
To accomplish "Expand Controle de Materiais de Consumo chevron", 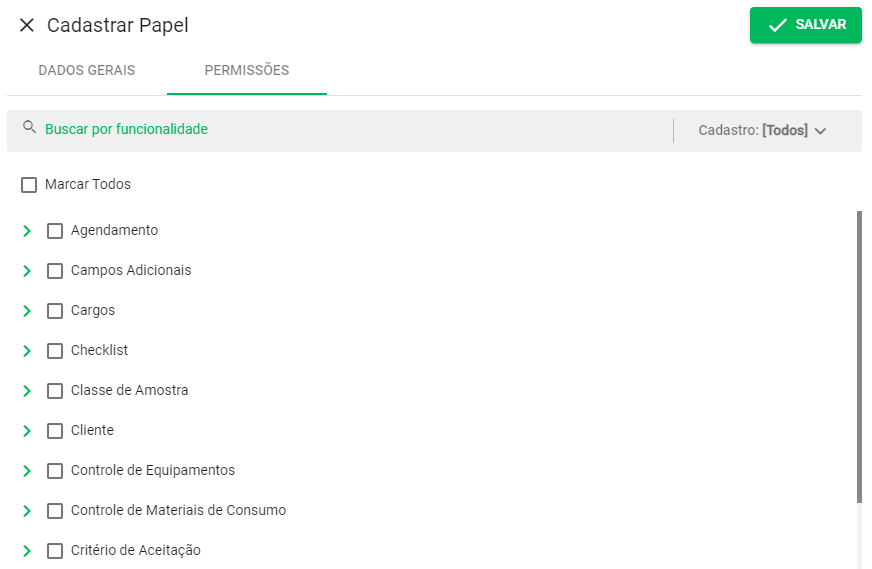I will click(27, 511).
